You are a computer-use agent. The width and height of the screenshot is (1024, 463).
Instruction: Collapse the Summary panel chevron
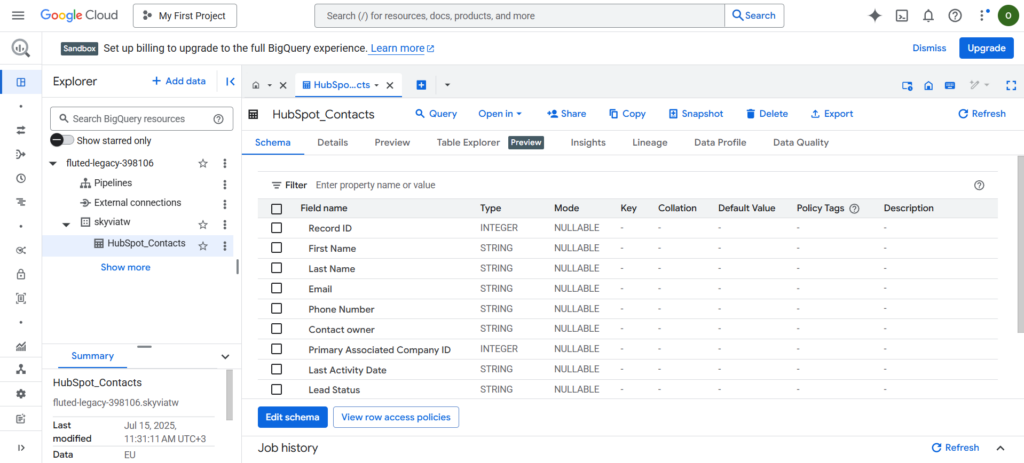pyautogui.click(x=225, y=357)
